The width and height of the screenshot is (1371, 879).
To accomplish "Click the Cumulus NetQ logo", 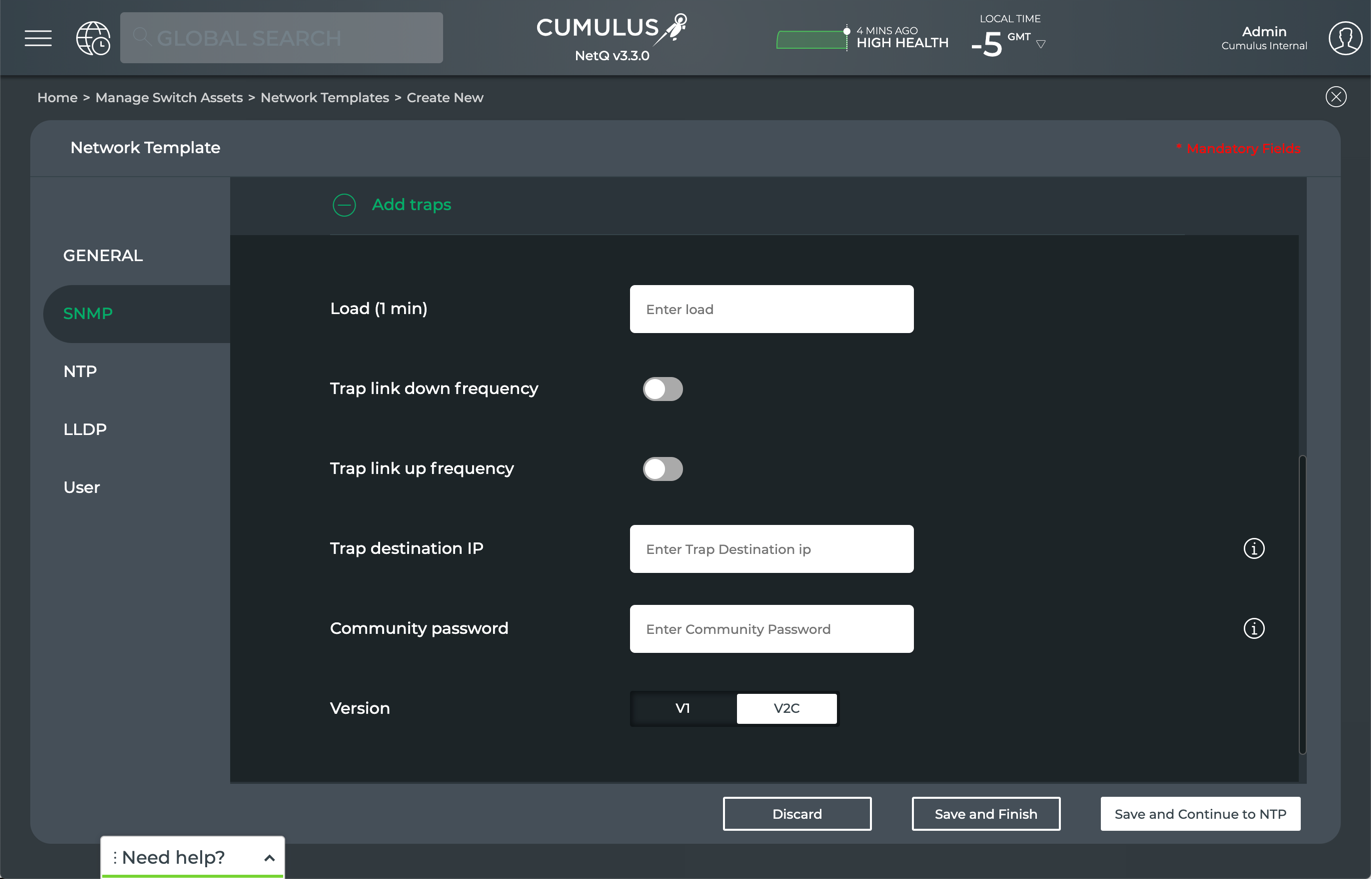I will point(612,38).
